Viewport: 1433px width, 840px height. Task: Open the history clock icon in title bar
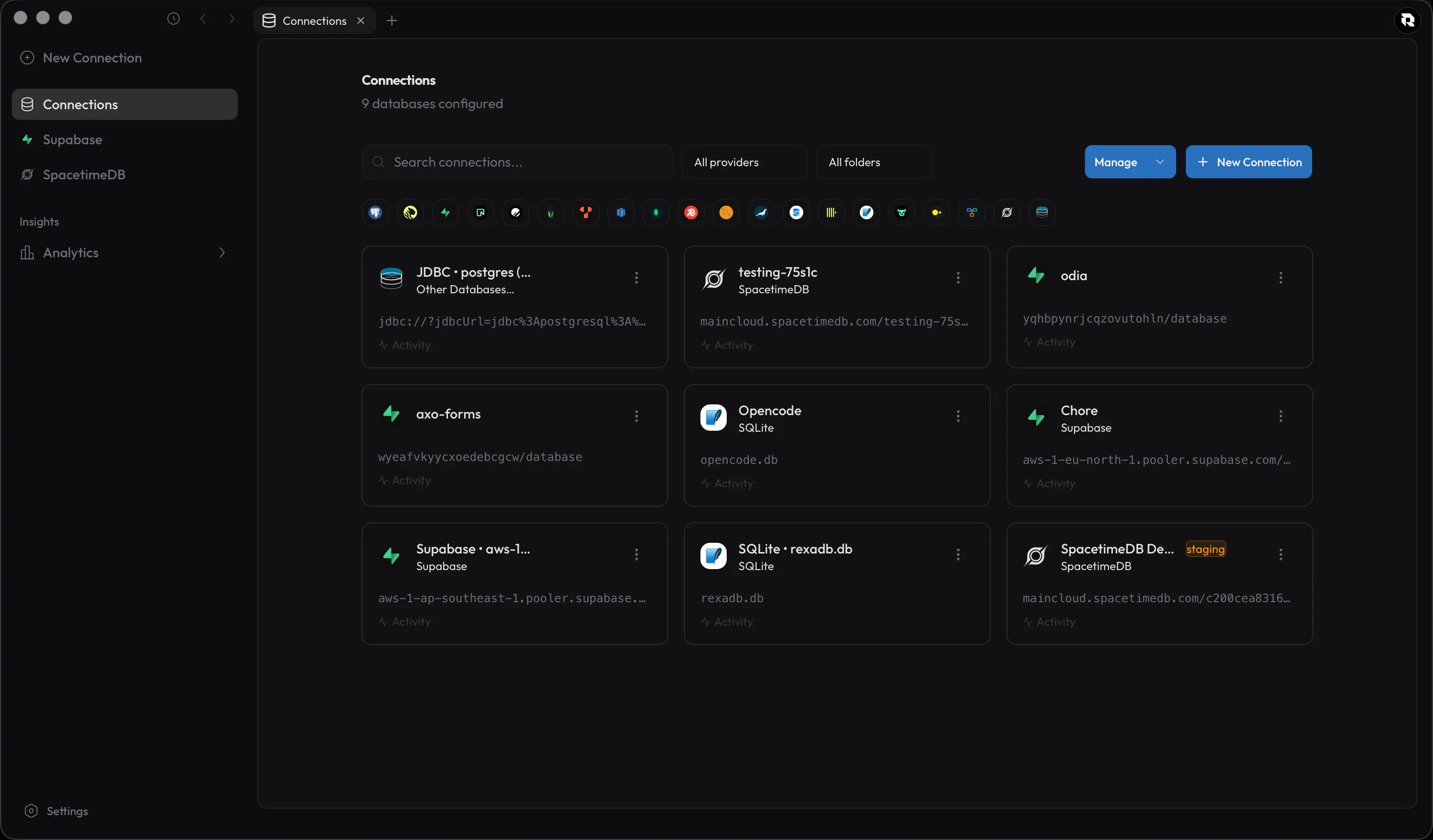(x=174, y=19)
